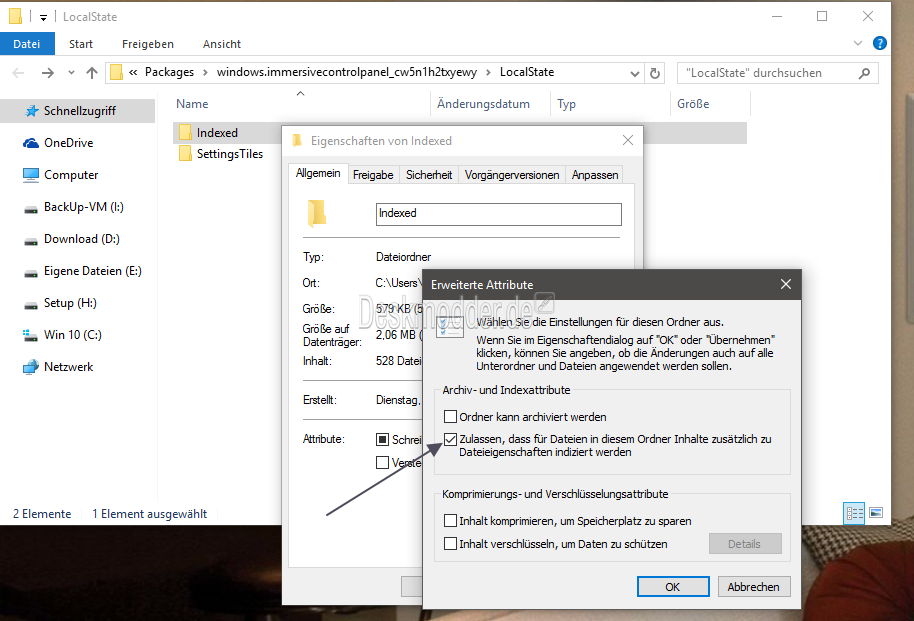
Task: Toggle the Versteckt attribute checkbox
Action: [x=382, y=462]
